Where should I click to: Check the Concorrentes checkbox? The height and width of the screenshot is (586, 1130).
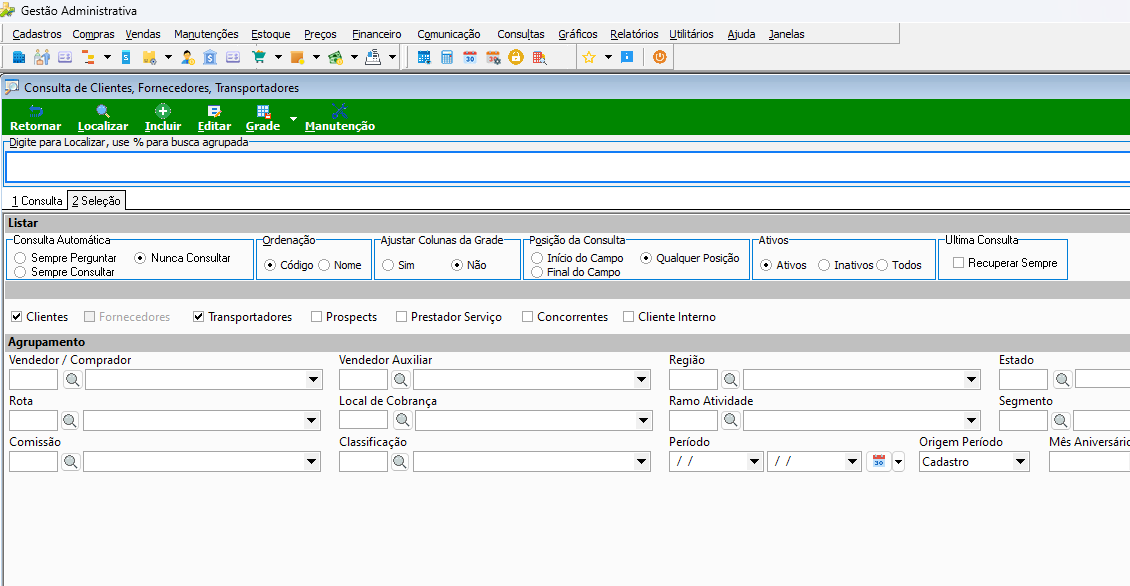(528, 316)
